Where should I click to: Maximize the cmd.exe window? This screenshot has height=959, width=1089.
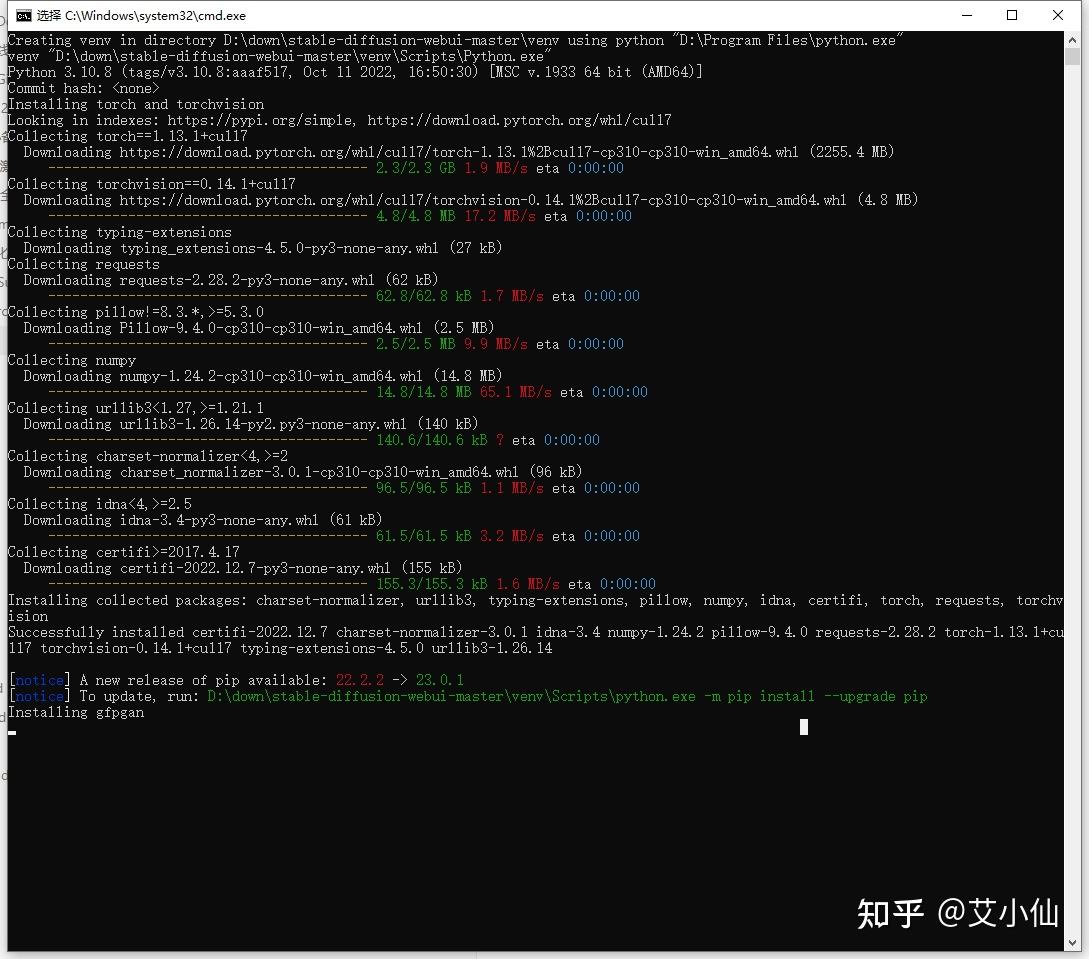[x=1012, y=15]
